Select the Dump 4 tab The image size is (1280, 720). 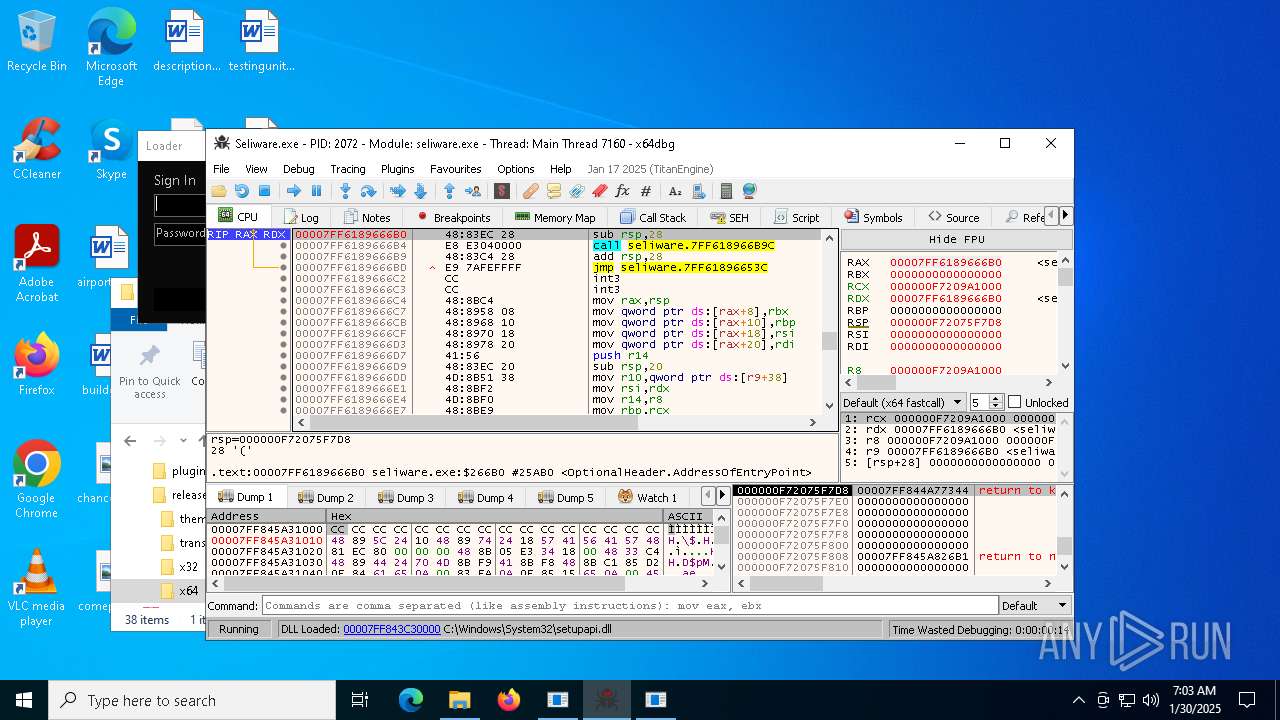tap(486, 497)
